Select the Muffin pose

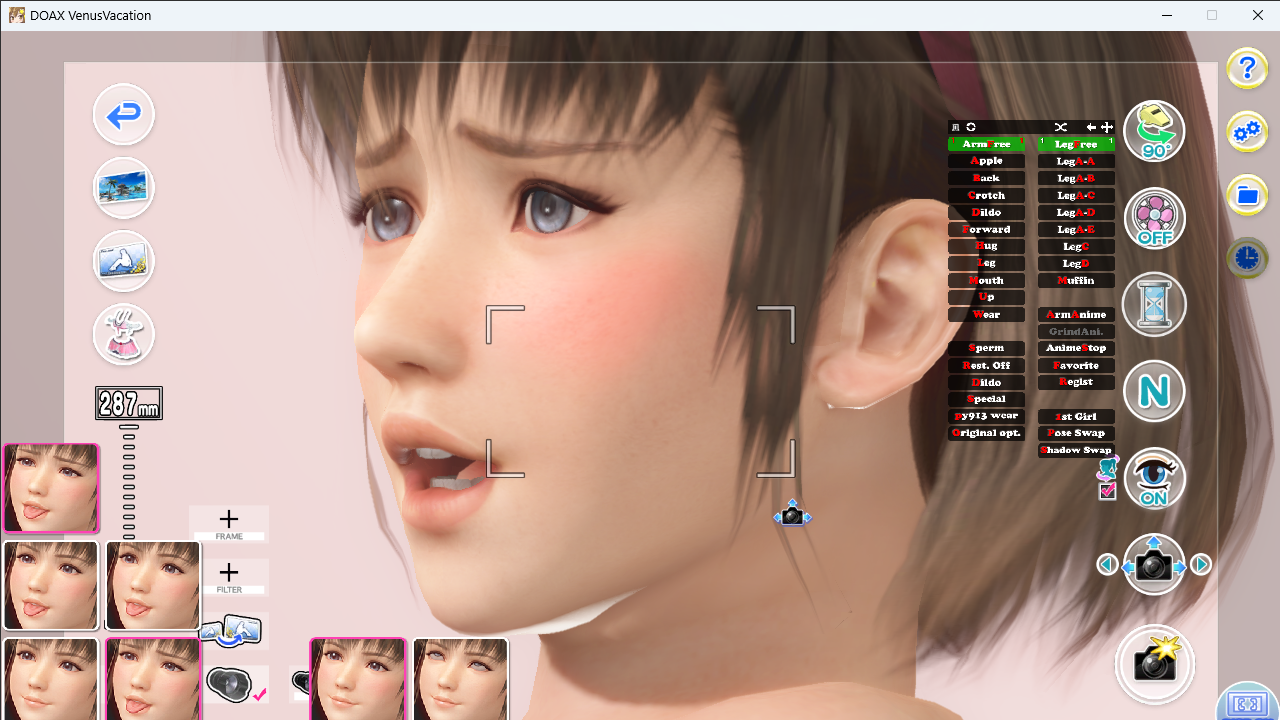pos(1076,280)
